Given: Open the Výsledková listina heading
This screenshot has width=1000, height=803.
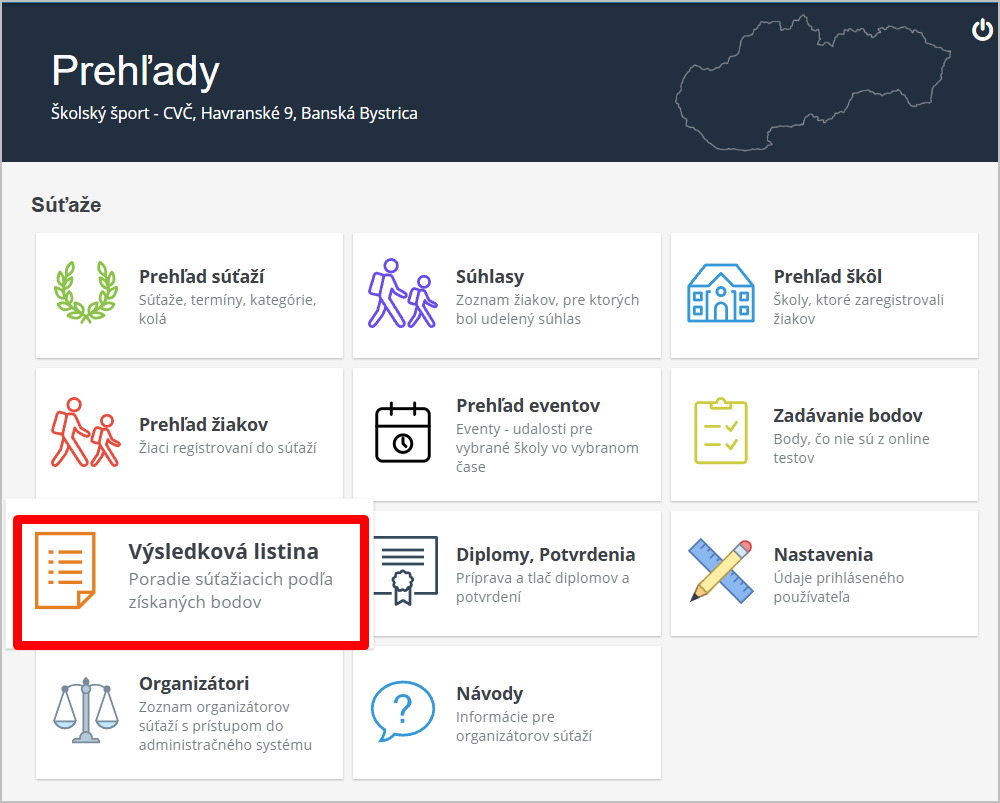Looking at the screenshot, I should click(223, 552).
